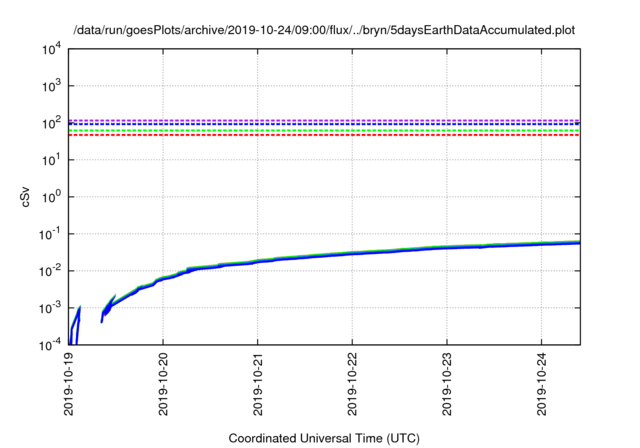Click the 2019-10-23 date label

tap(447, 384)
